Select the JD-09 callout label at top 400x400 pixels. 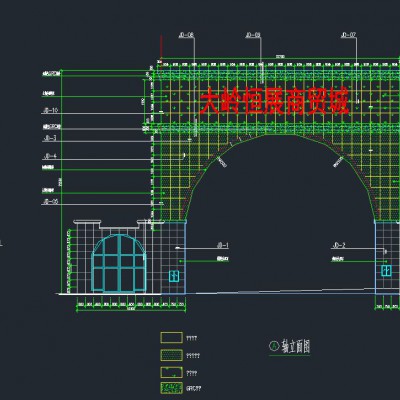(253, 35)
